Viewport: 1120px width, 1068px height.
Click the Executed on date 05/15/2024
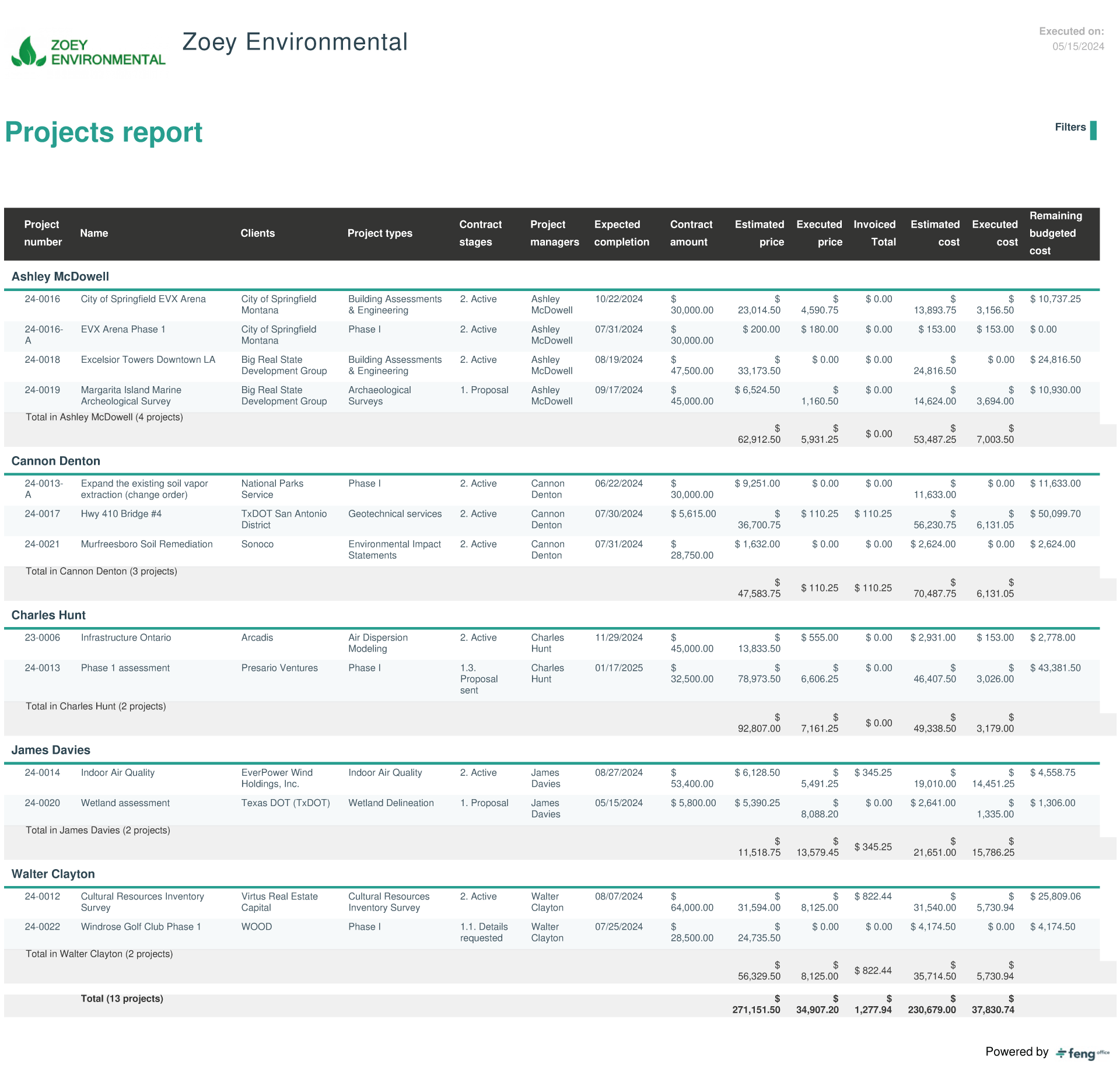tap(1077, 47)
